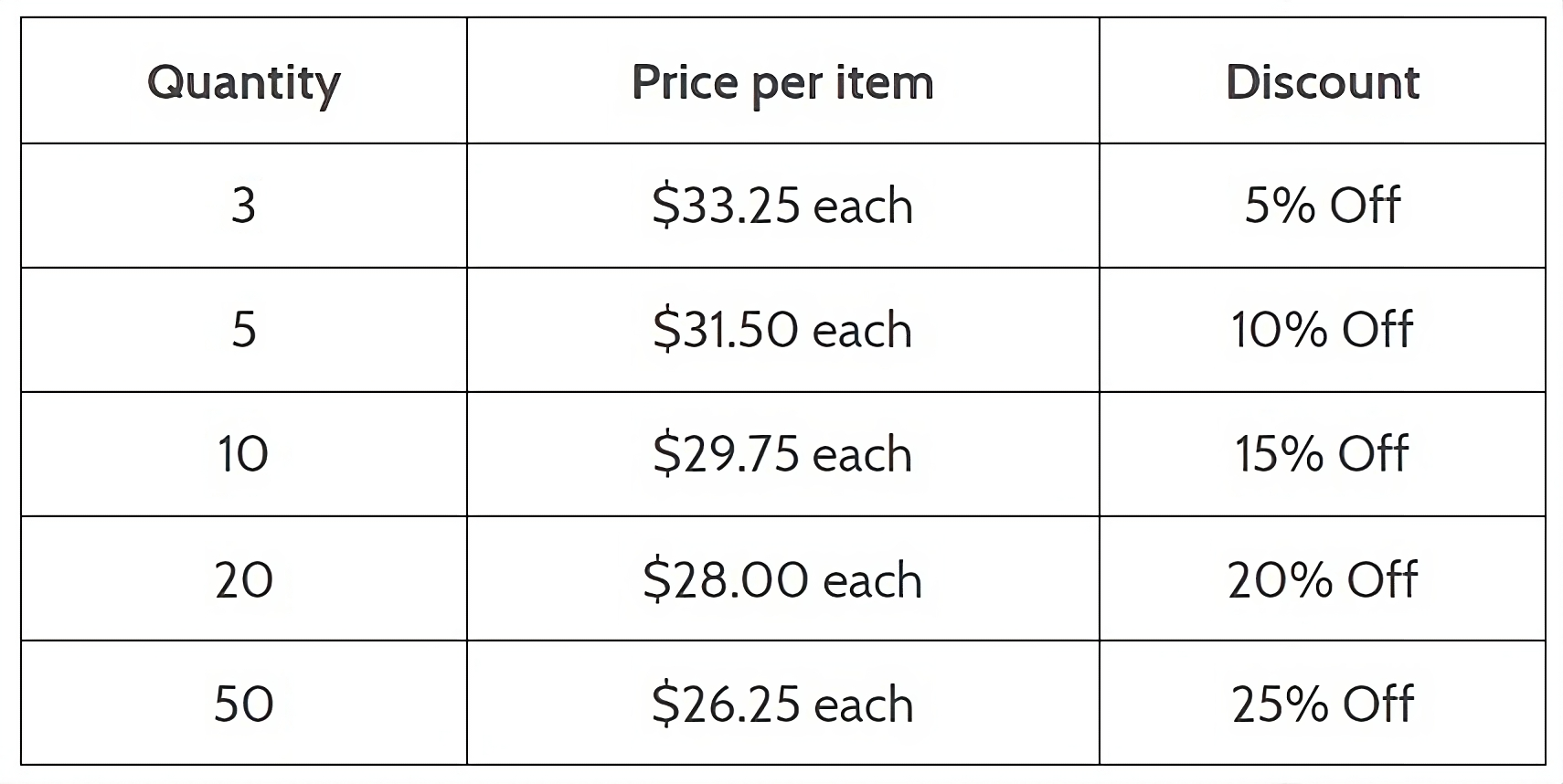Viewport: 1563px width, 784px height.
Task: Click the quantity 10 cell
Action: pos(243,454)
